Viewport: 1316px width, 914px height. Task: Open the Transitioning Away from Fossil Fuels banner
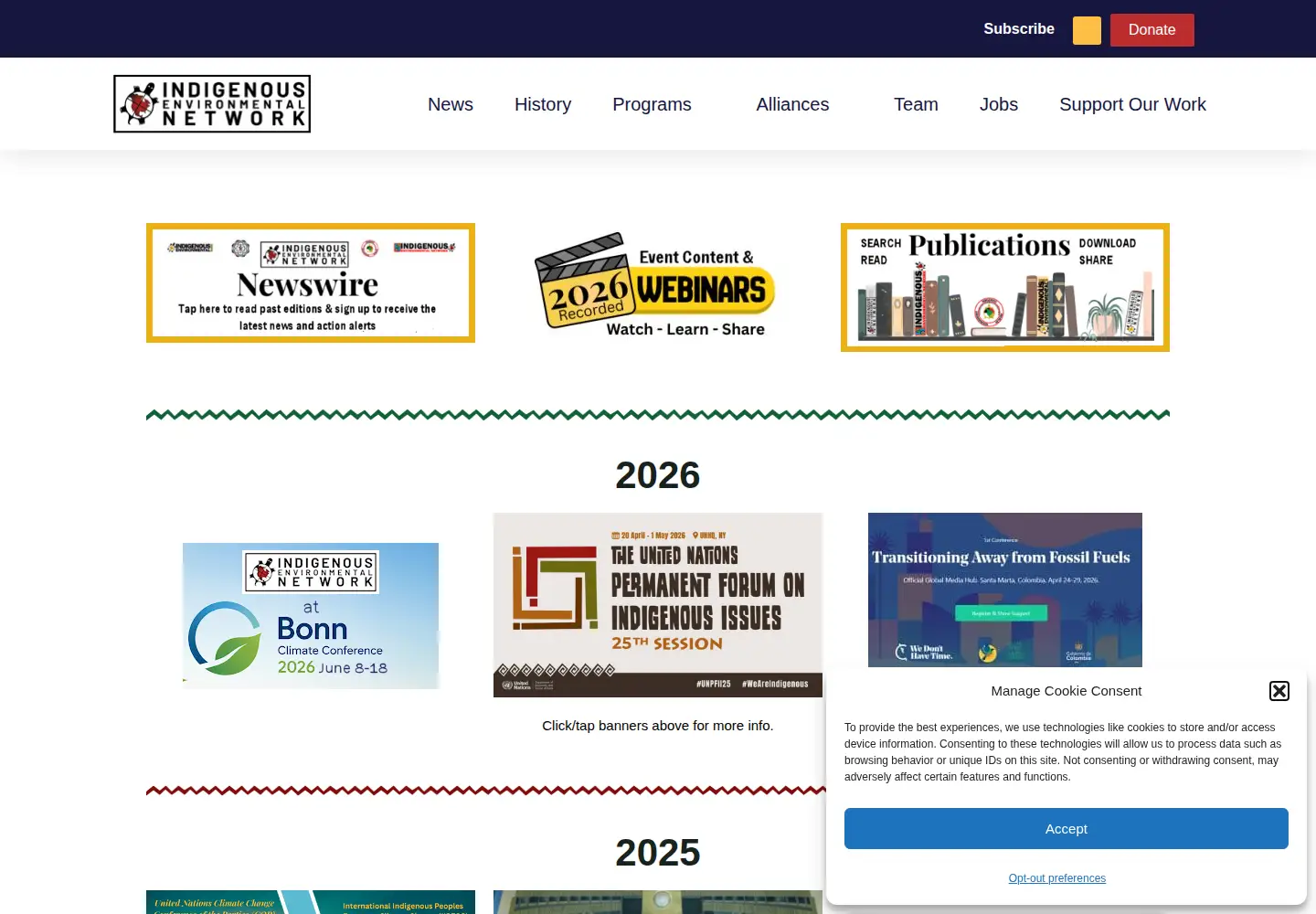[1005, 590]
